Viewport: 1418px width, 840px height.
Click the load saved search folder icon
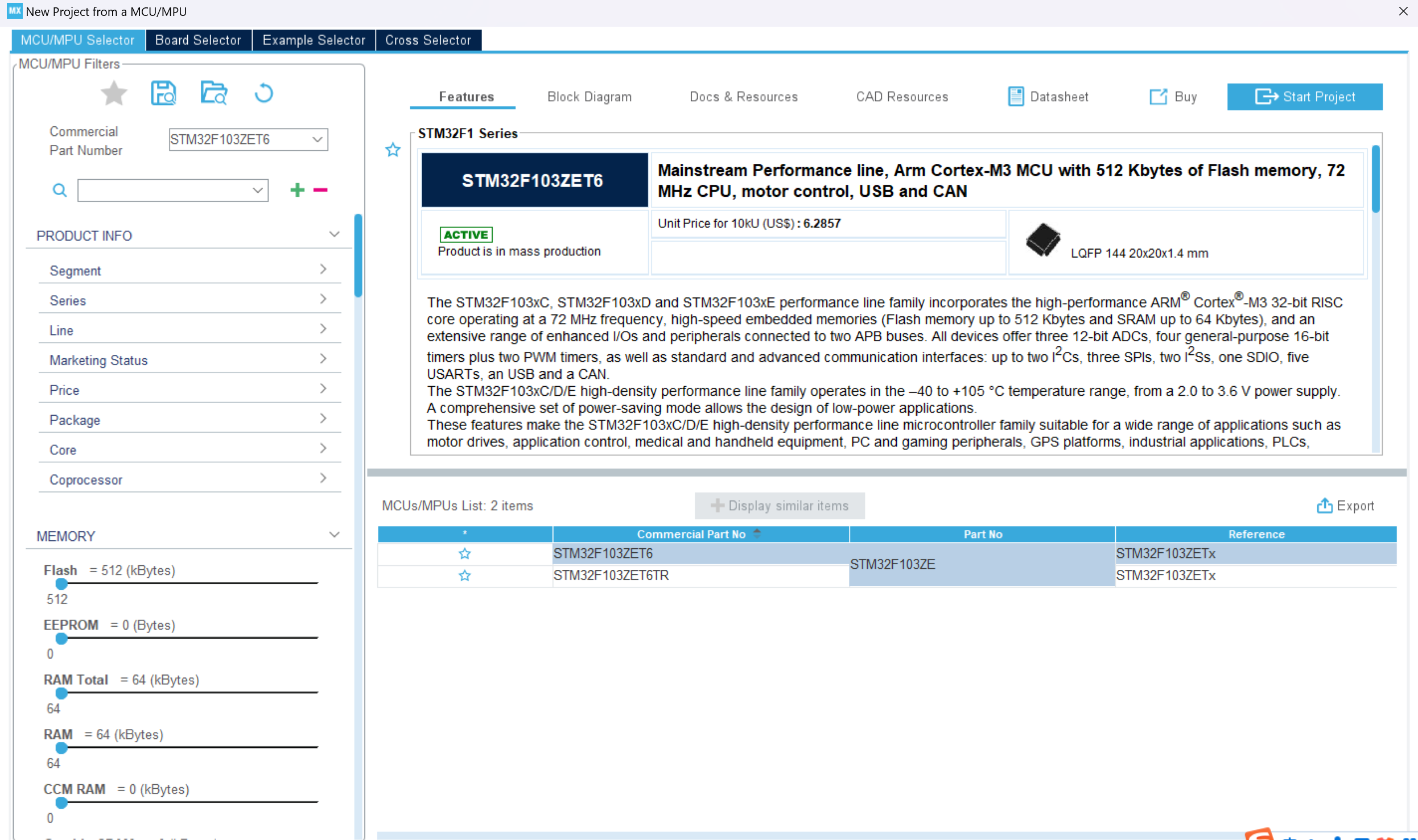coord(214,93)
